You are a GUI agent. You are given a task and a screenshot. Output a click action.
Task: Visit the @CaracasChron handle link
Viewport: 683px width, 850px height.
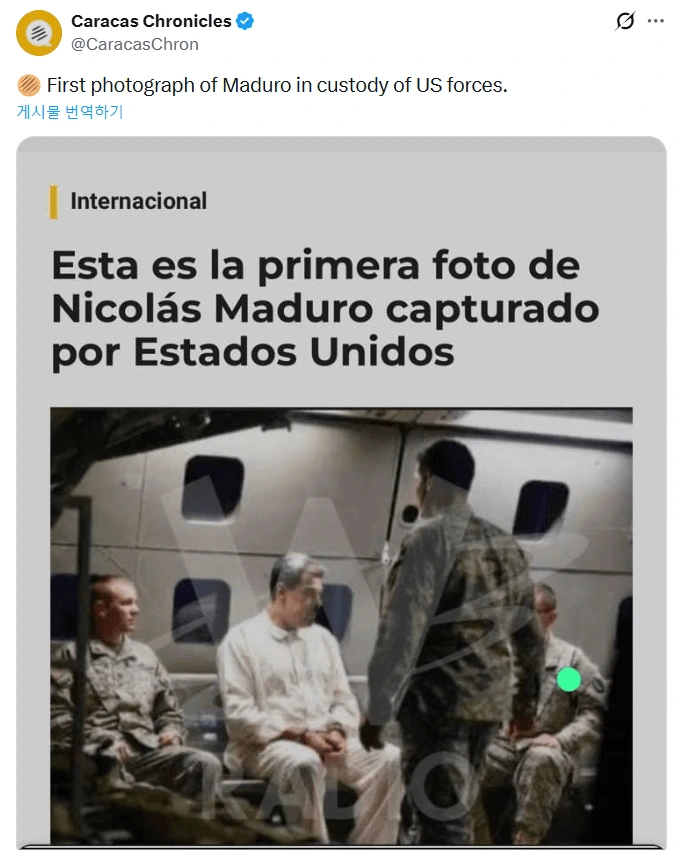[135, 44]
